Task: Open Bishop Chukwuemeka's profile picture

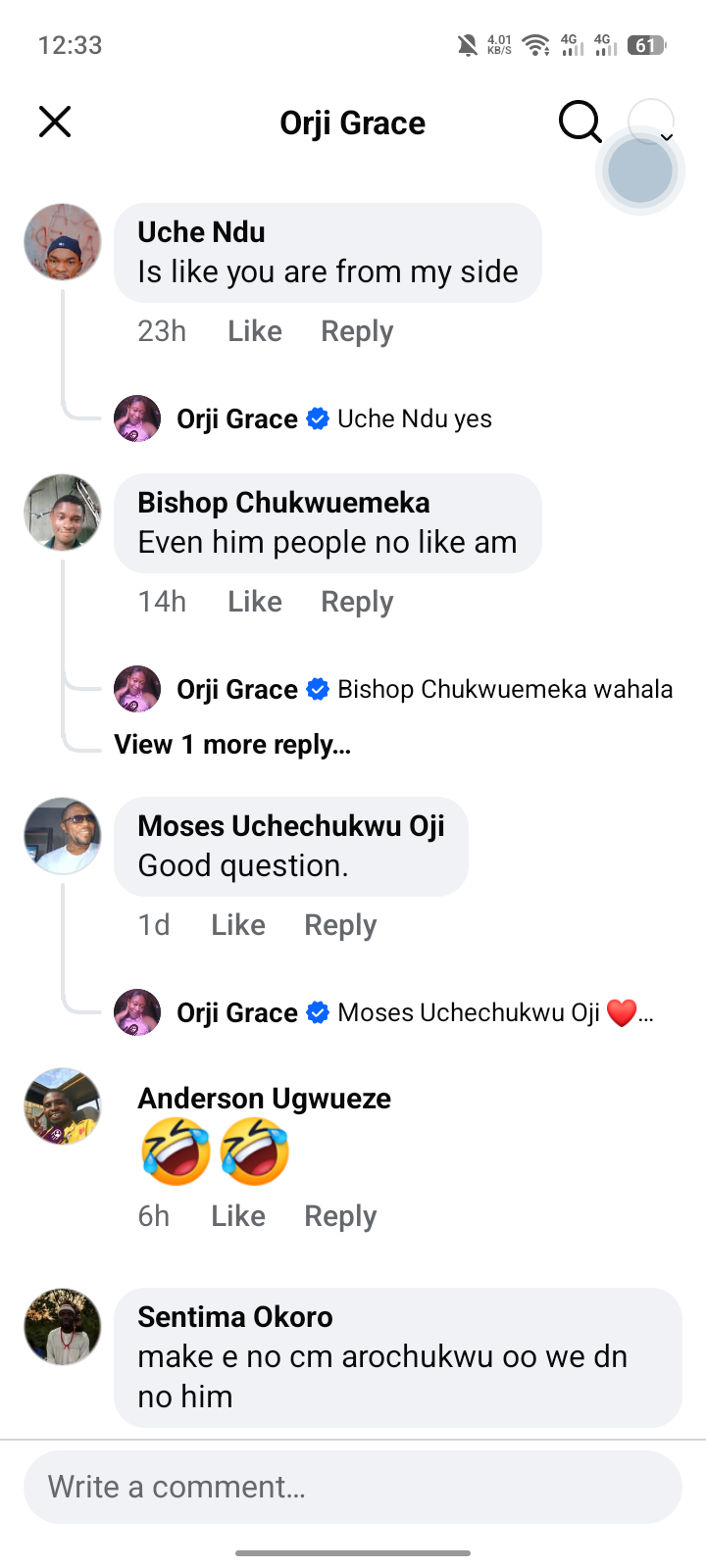Action: (x=63, y=513)
